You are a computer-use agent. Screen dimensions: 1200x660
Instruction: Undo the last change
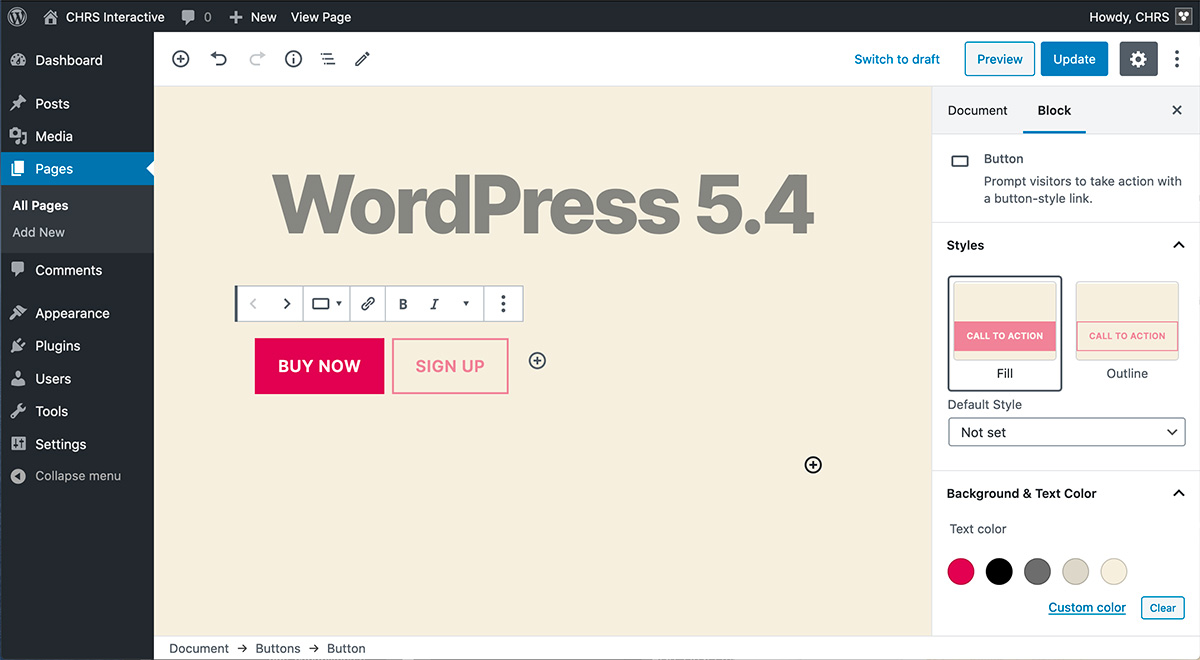point(219,59)
